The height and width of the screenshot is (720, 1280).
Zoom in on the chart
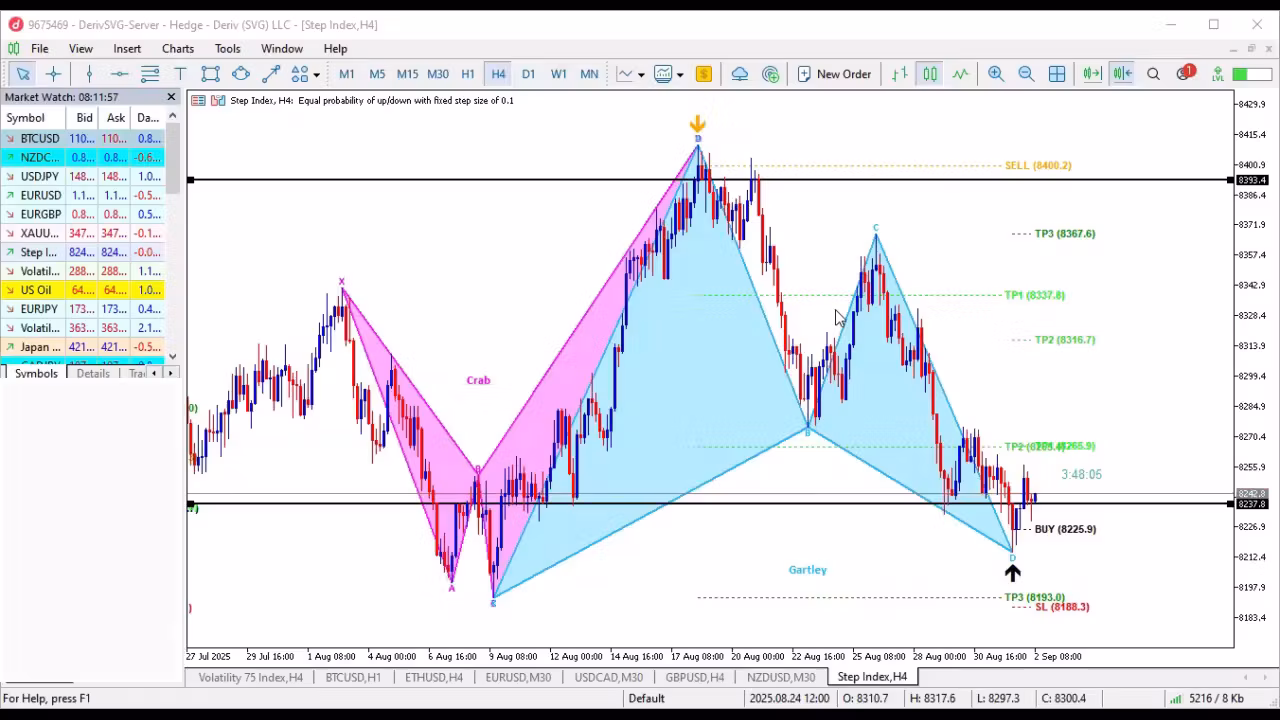(996, 74)
